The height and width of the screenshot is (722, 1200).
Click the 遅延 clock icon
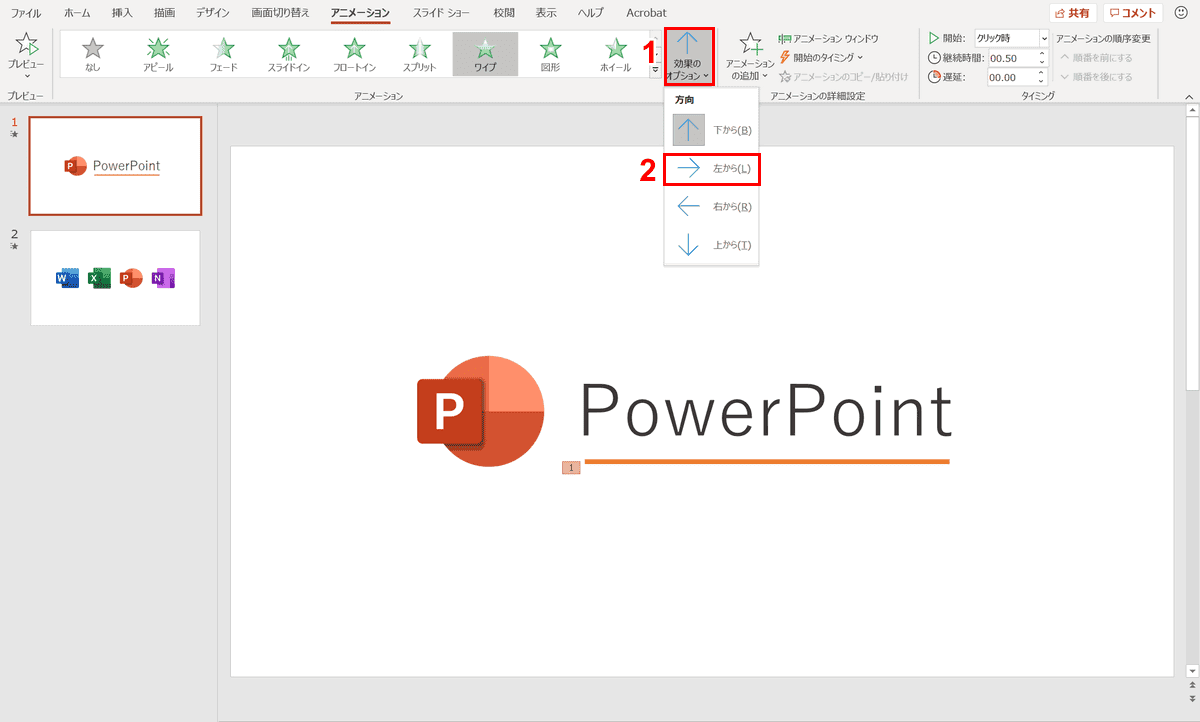tap(934, 77)
